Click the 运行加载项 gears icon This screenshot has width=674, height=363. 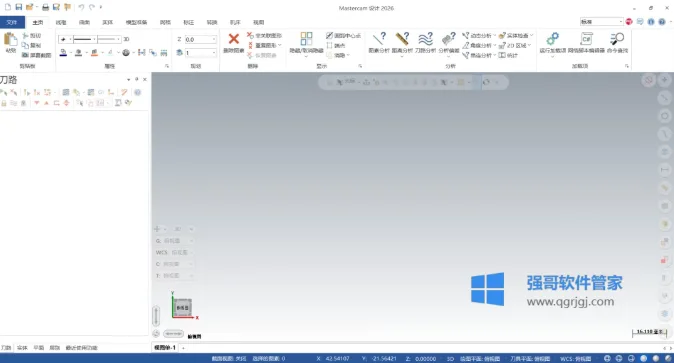(x=552, y=39)
